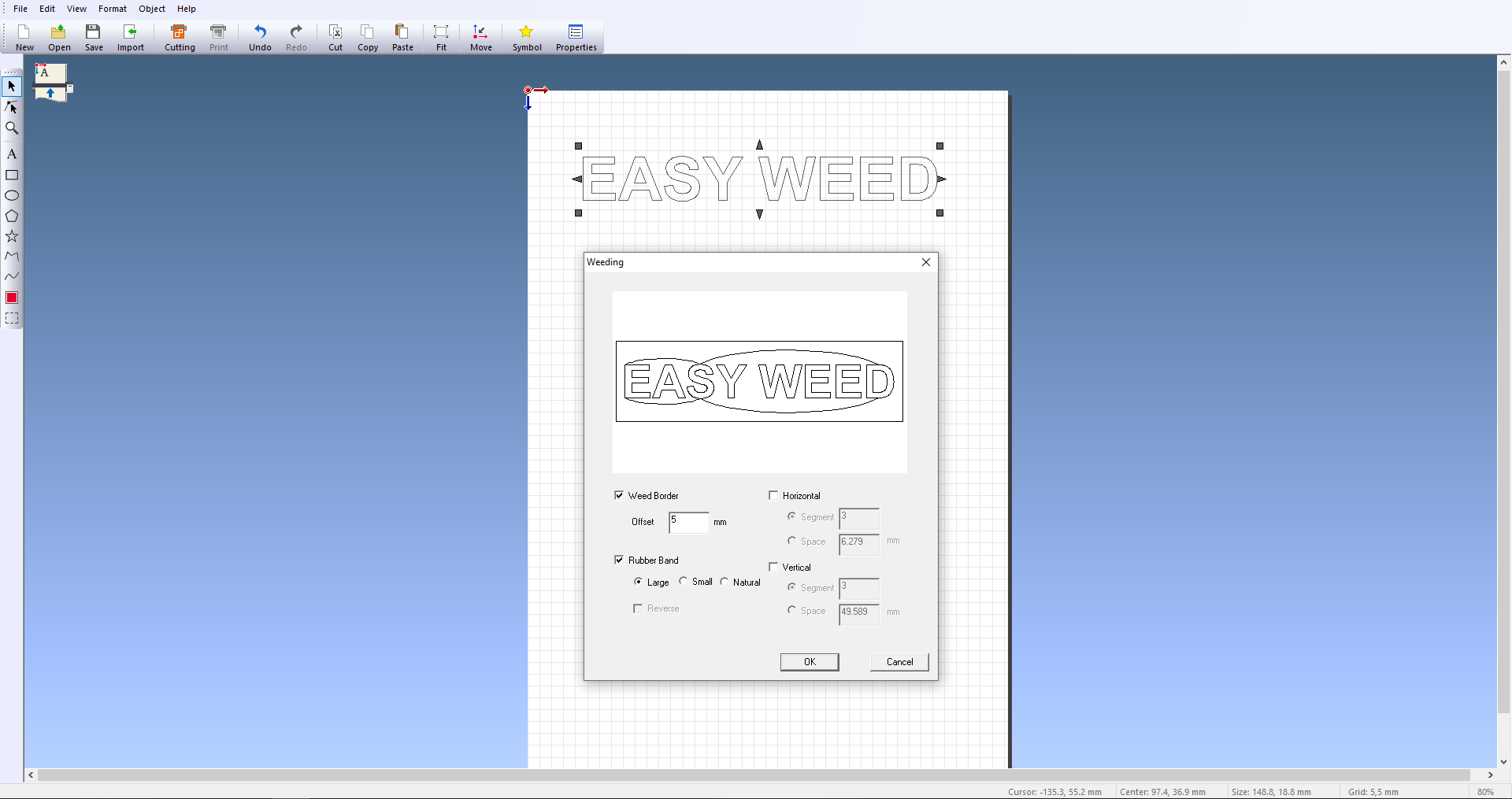
Task: Select the Large rubber band option
Action: 638,582
